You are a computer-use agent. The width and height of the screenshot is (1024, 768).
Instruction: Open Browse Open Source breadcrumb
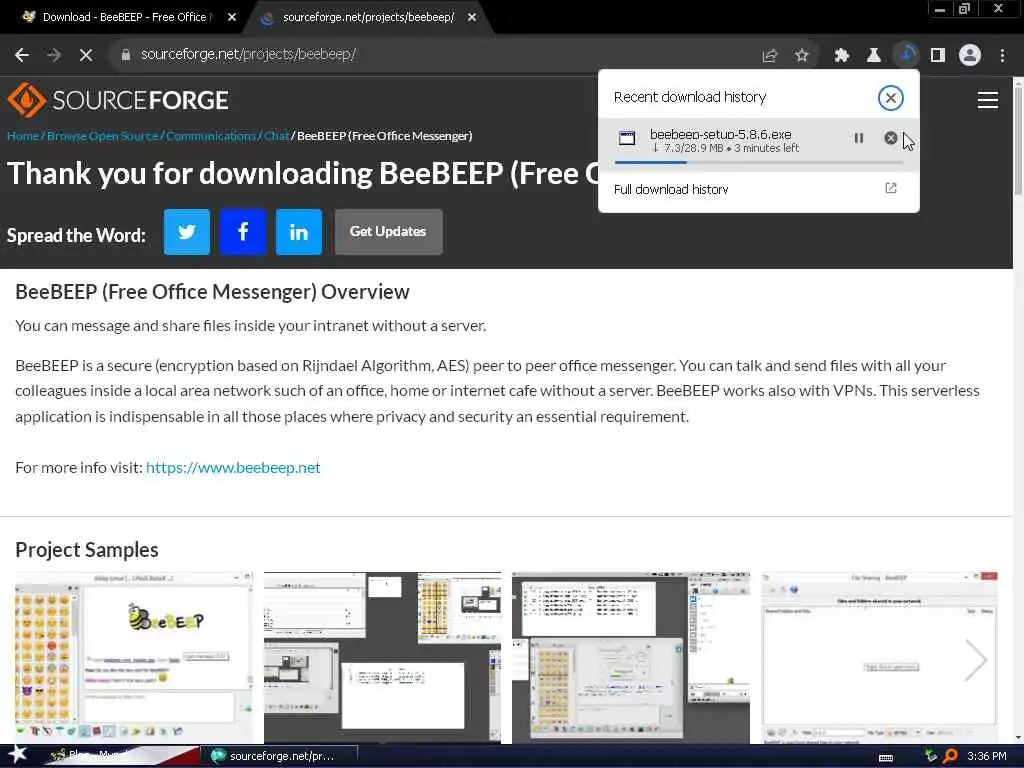tap(103, 136)
